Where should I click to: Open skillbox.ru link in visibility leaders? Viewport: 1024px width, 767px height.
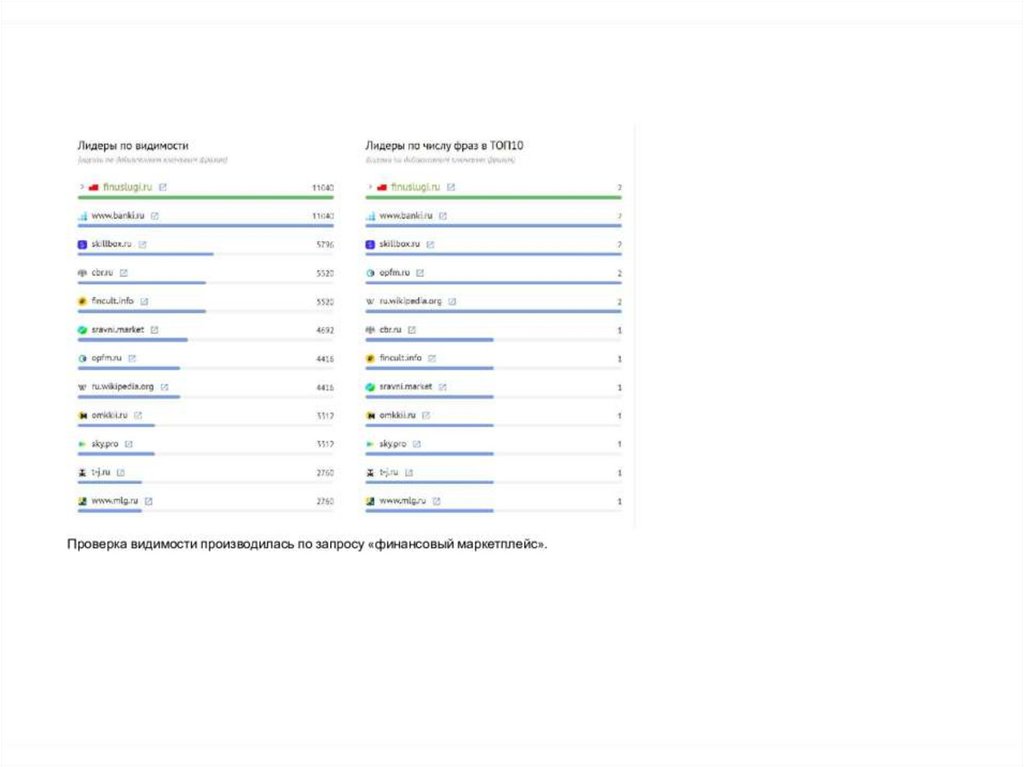click(x=111, y=244)
